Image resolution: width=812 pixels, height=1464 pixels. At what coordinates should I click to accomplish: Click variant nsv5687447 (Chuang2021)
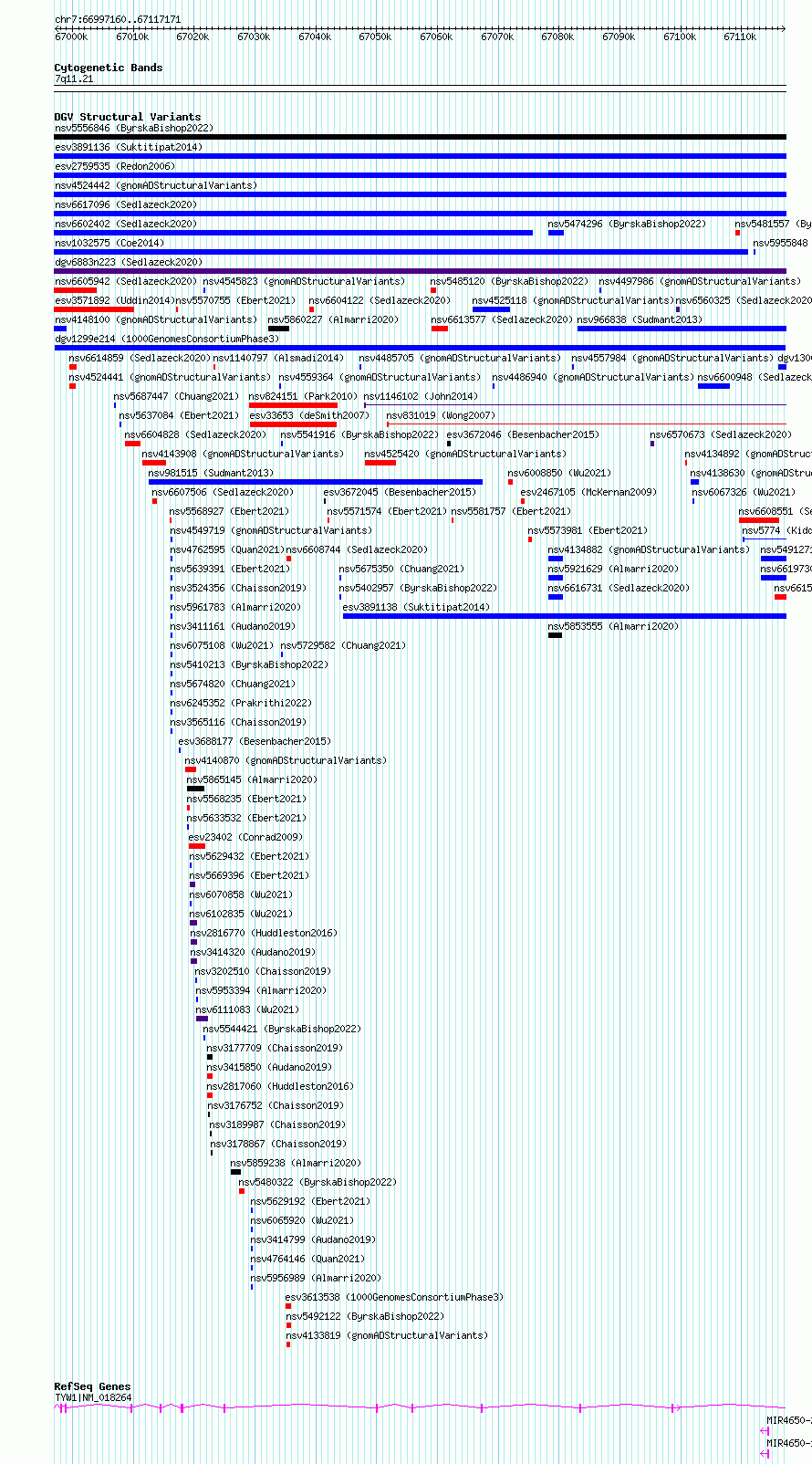pos(177,396)
